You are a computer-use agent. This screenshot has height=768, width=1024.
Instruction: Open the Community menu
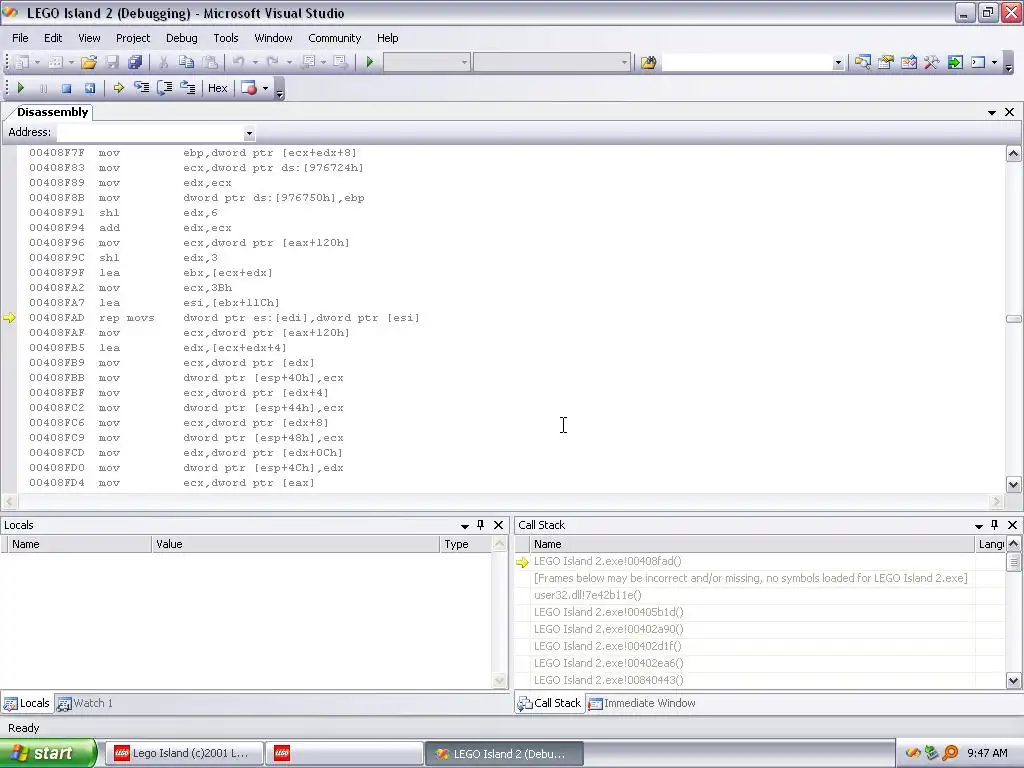tap(334, 38)
